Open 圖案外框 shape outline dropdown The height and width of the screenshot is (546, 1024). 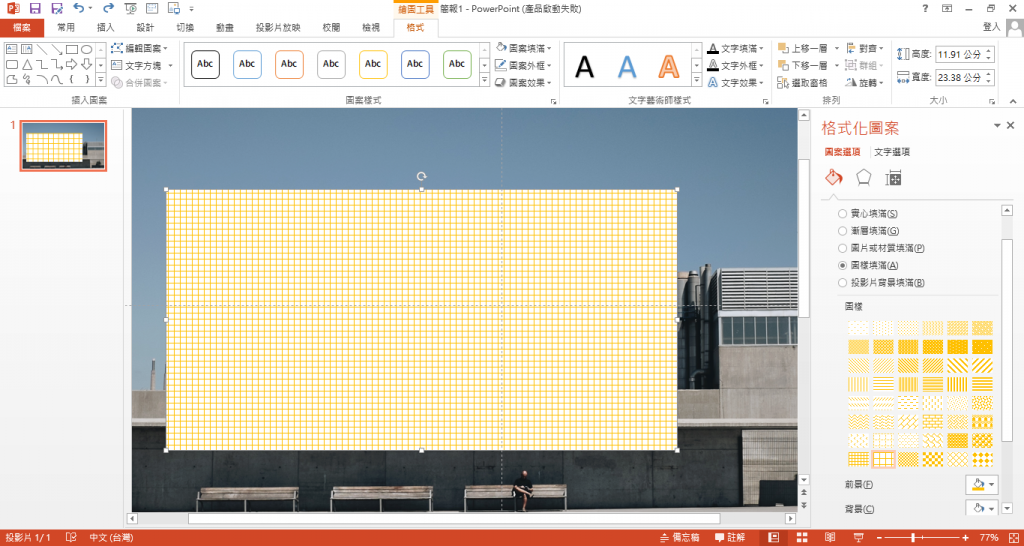[x=523, y=65]
